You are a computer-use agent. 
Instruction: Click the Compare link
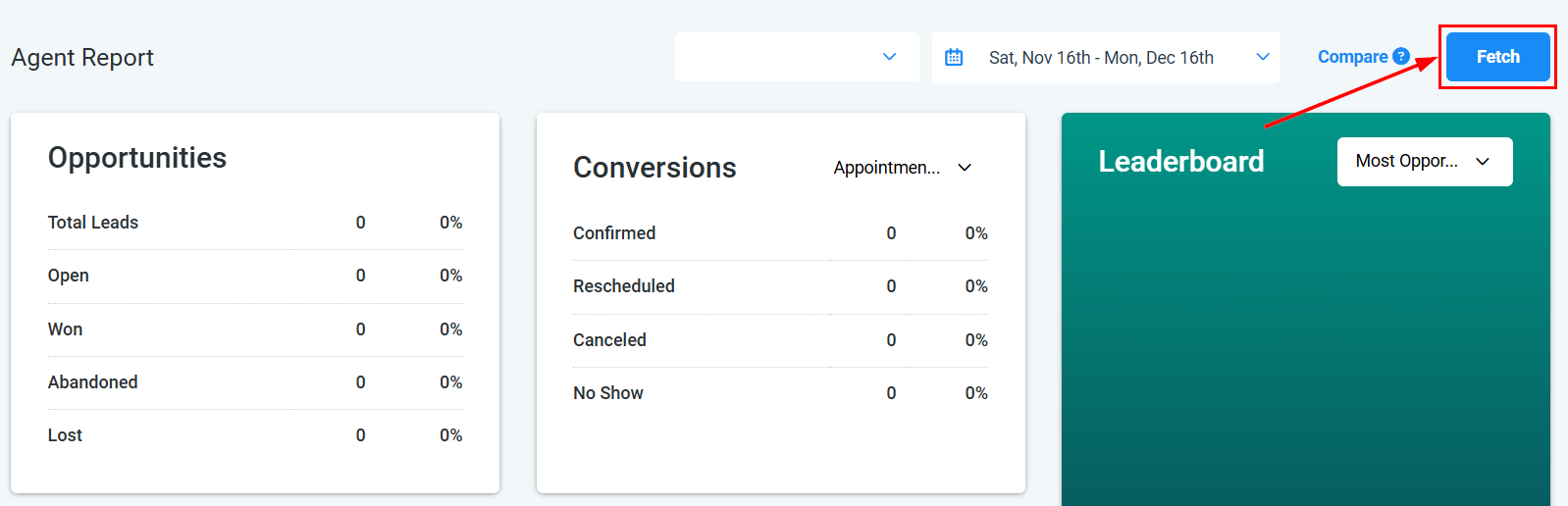coord(1352,57)
